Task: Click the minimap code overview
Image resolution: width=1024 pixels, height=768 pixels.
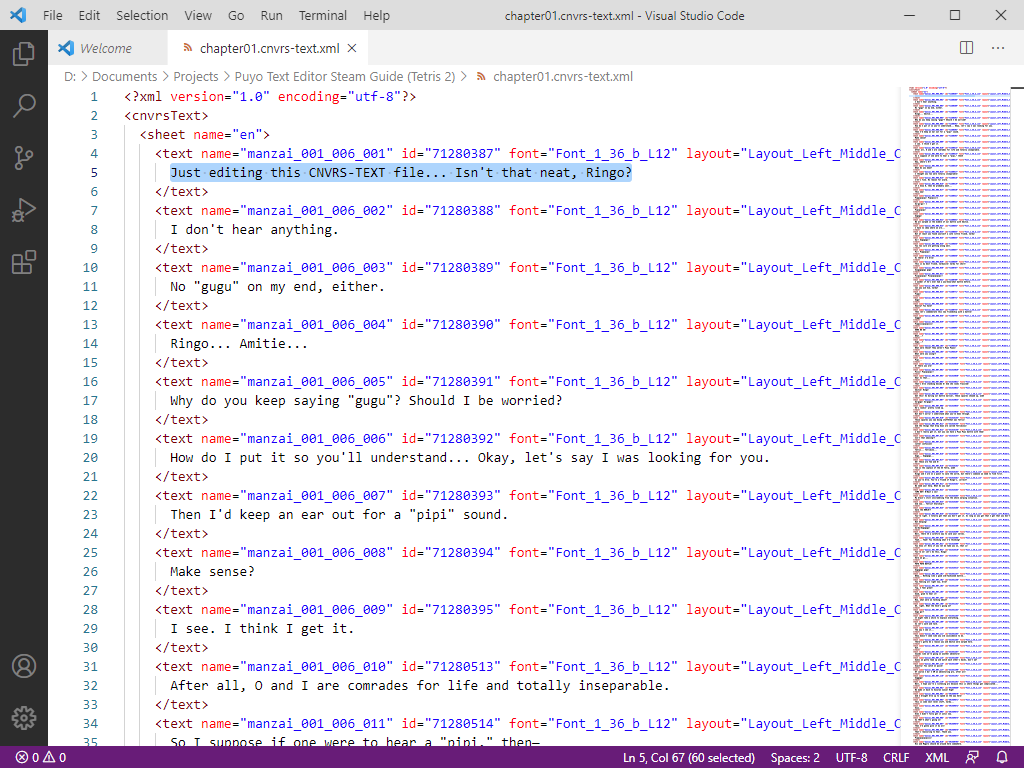Action: (x=958, y=400)
